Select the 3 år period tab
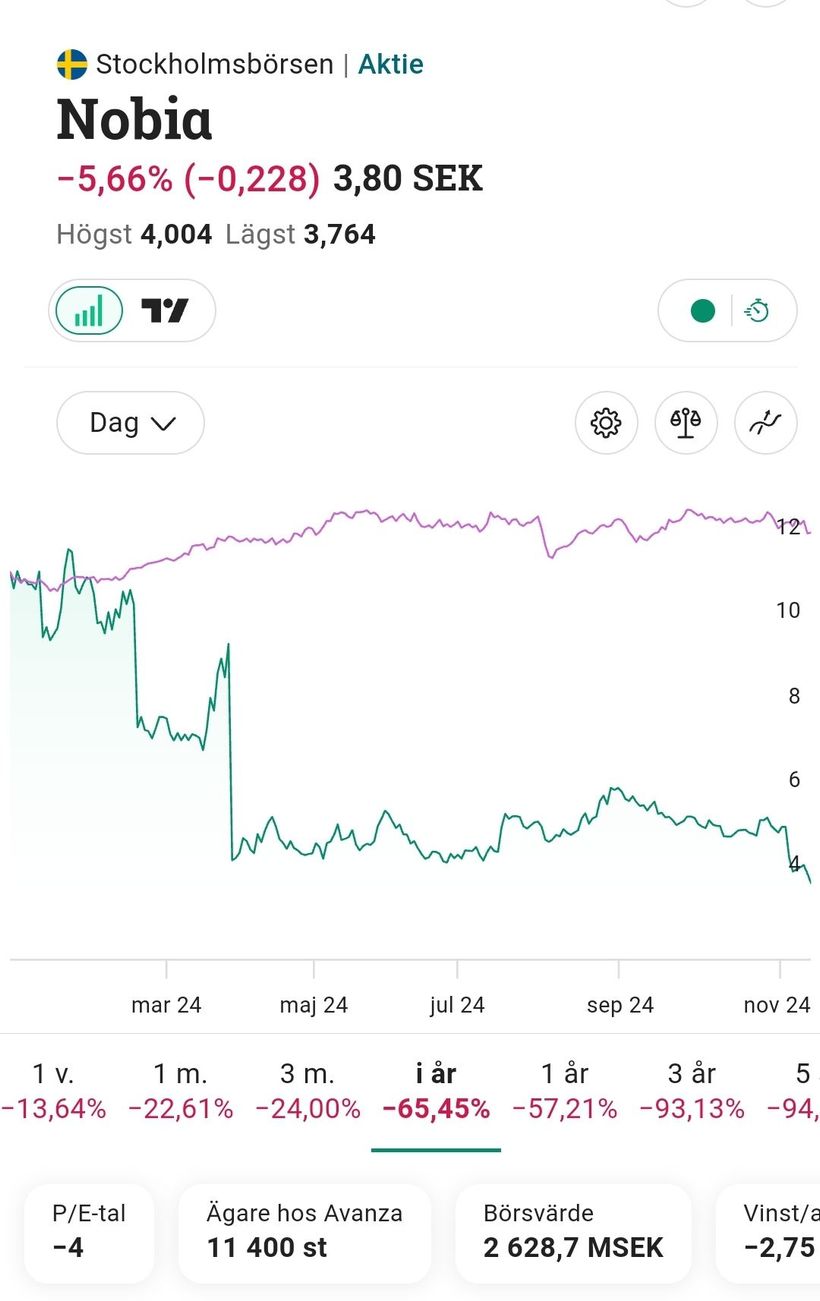This screenshot has height=1301, width=820. click(692, 1090)
